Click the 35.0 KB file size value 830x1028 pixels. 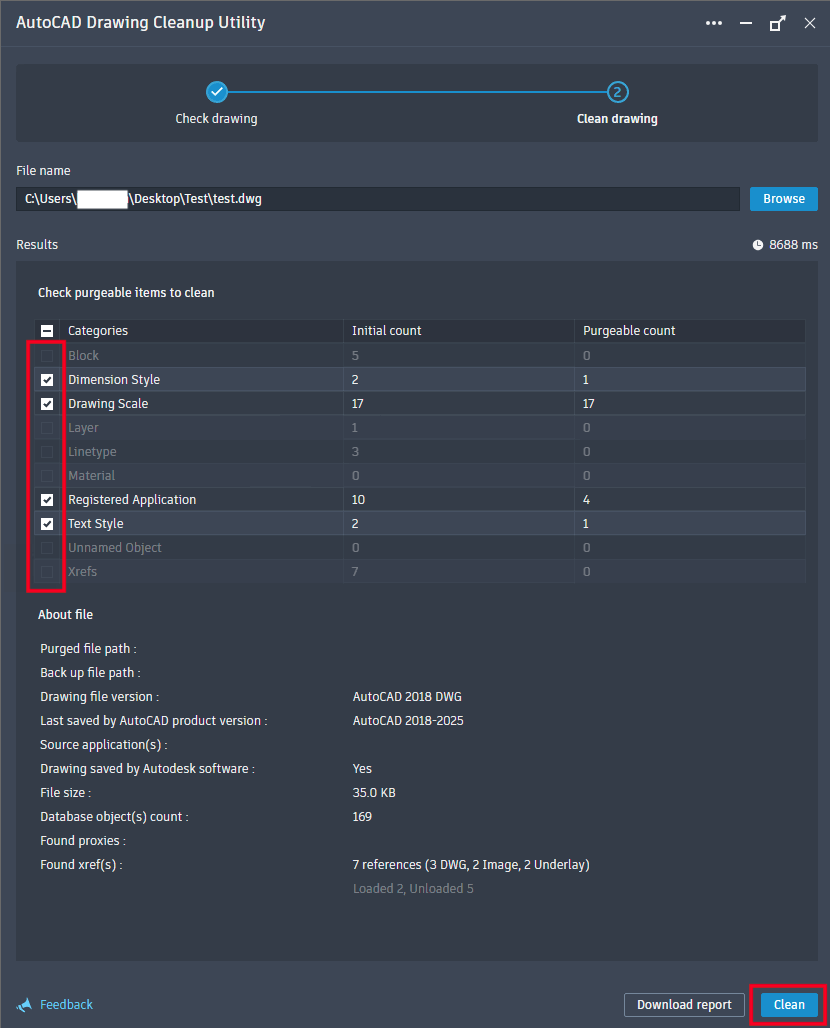click(374, 793)
